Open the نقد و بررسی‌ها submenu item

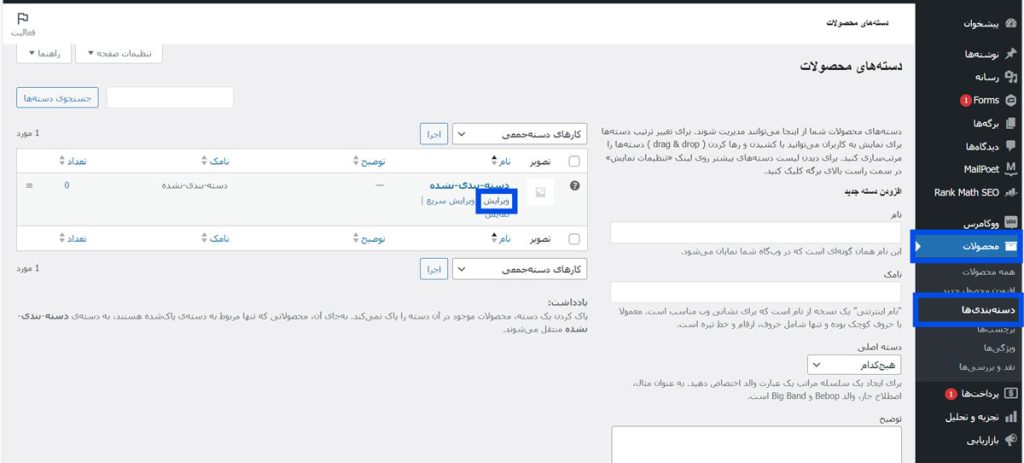tap(987, 367)
